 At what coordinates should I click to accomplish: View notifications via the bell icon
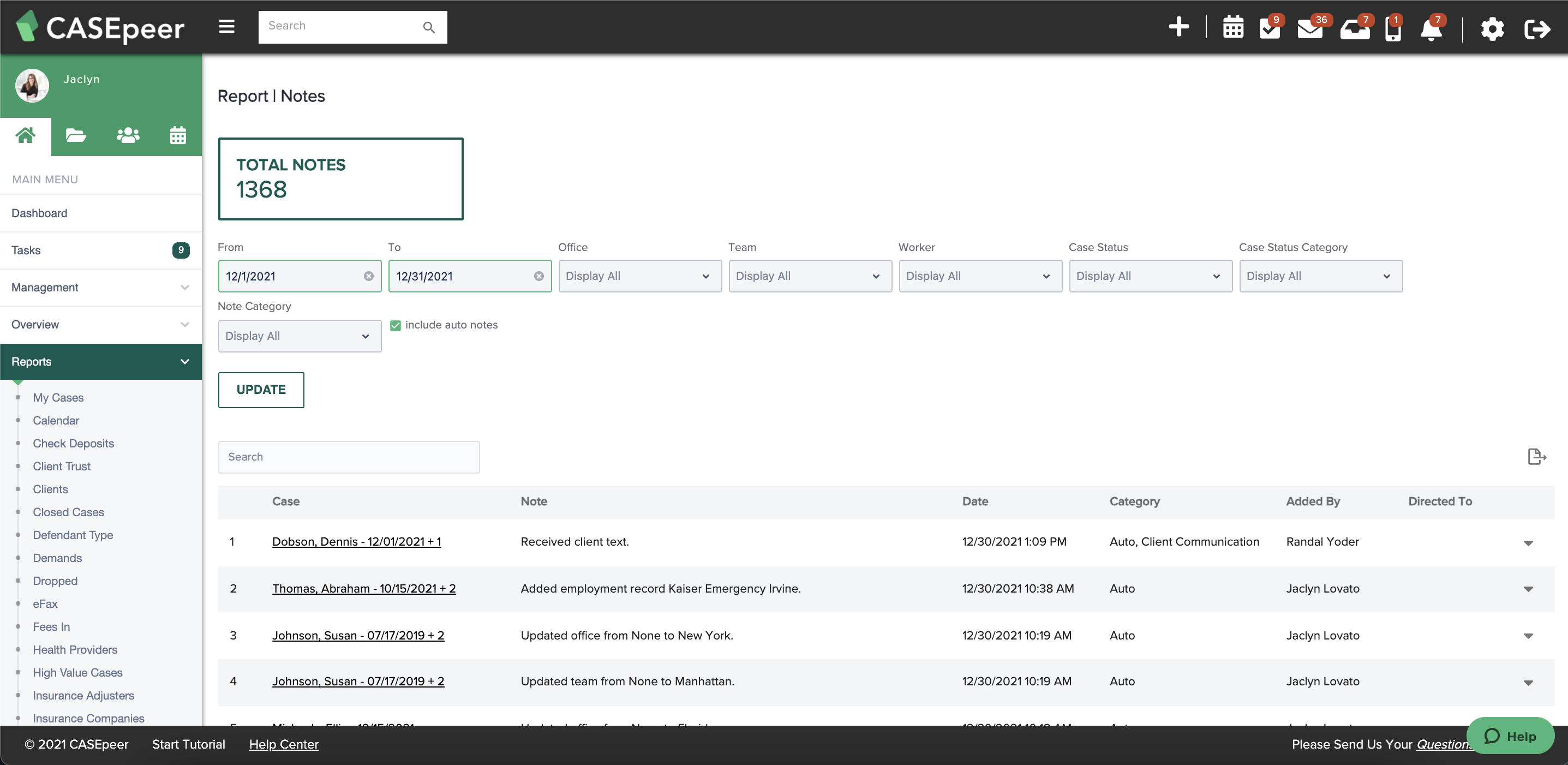[1432, 28]
